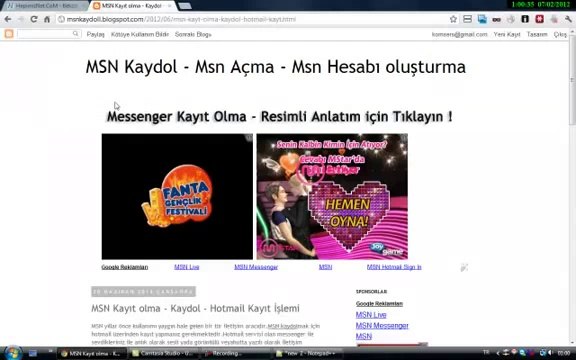Click the post date header banner
The width and height of the screenshot is (576, 360).
point(143,292)
